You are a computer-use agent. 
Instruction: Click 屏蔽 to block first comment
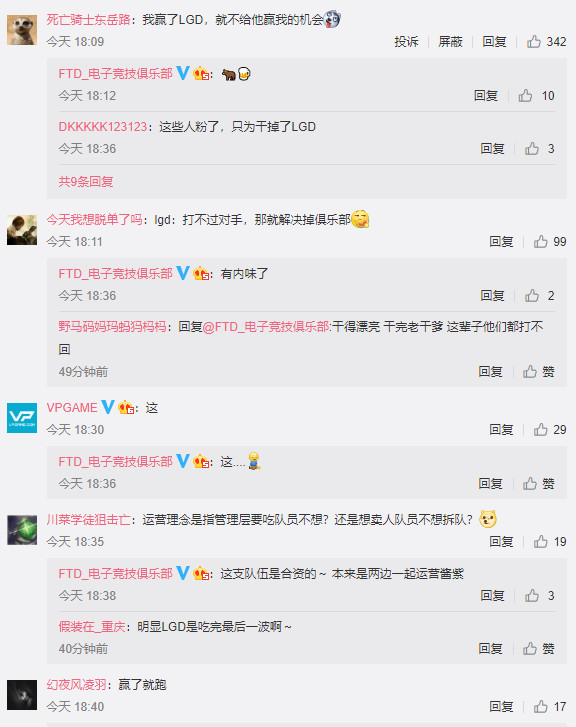click(450, 42)
